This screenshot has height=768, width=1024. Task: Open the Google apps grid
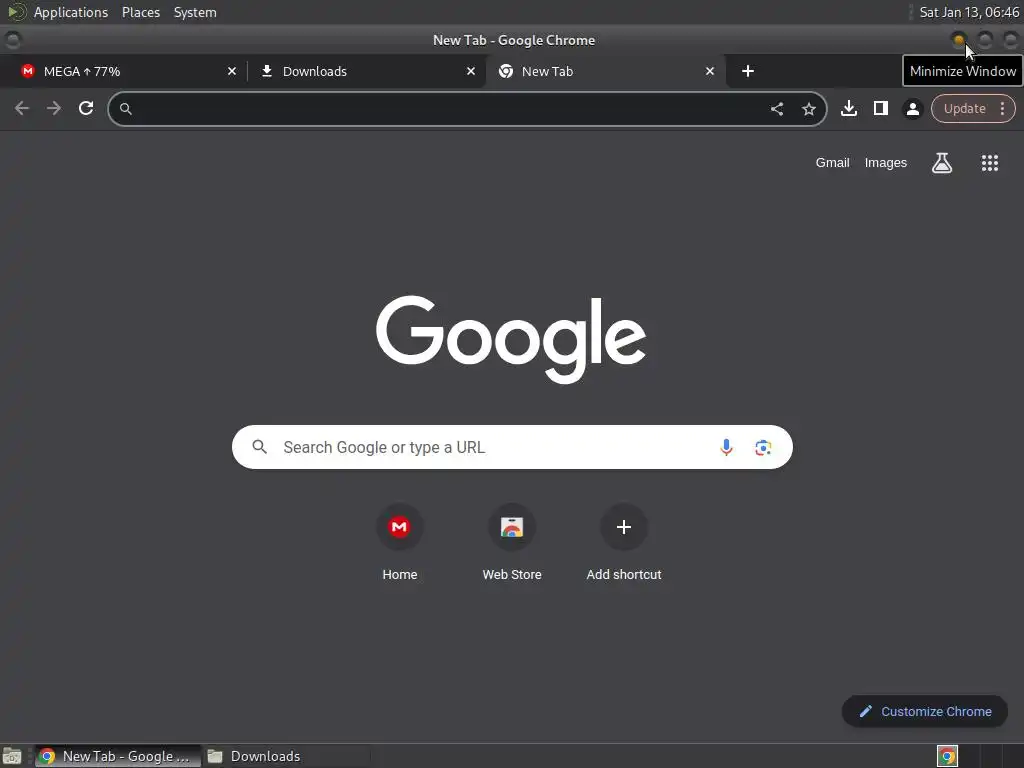989,163
